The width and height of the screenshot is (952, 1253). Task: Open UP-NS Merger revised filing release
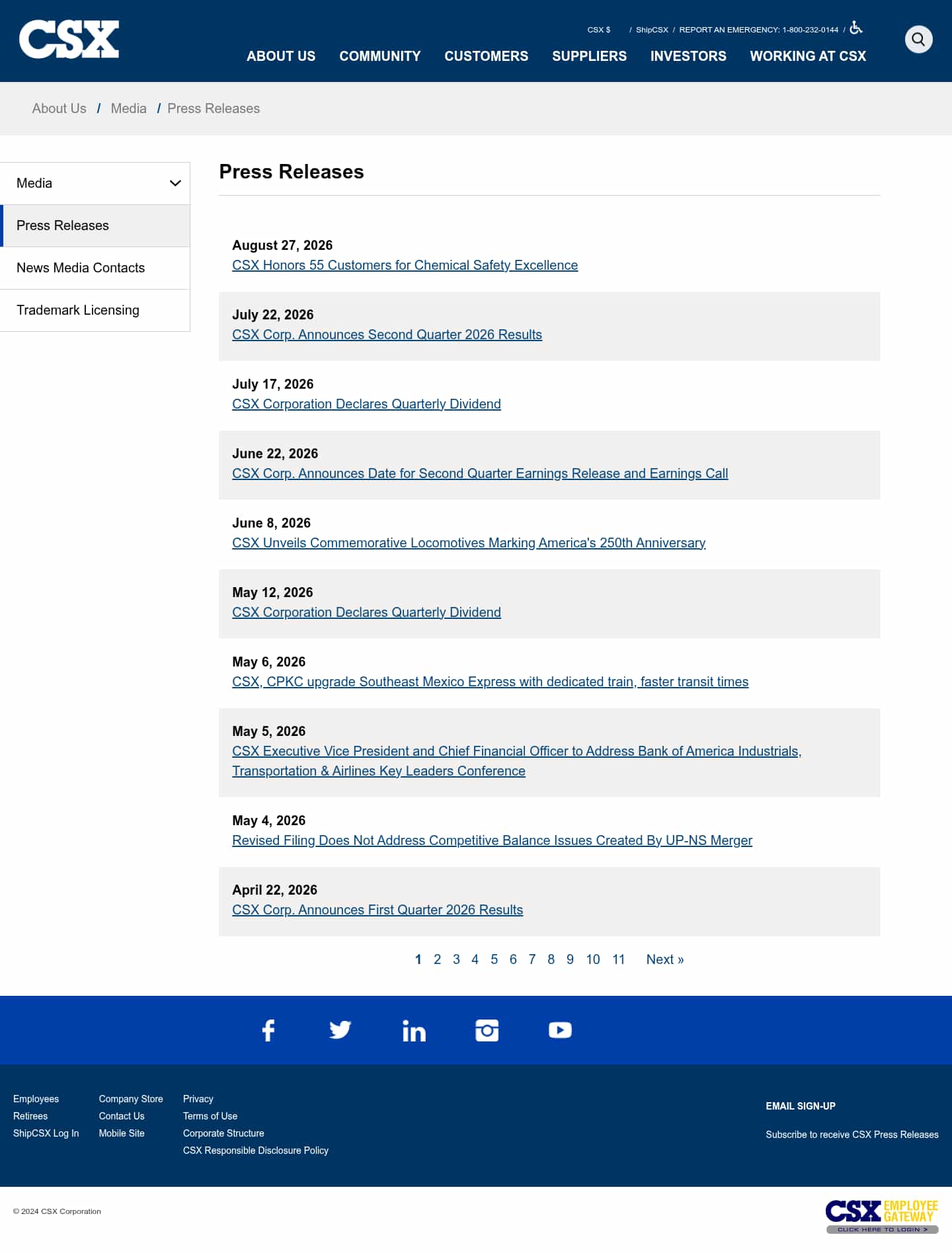tap(493, 840)
